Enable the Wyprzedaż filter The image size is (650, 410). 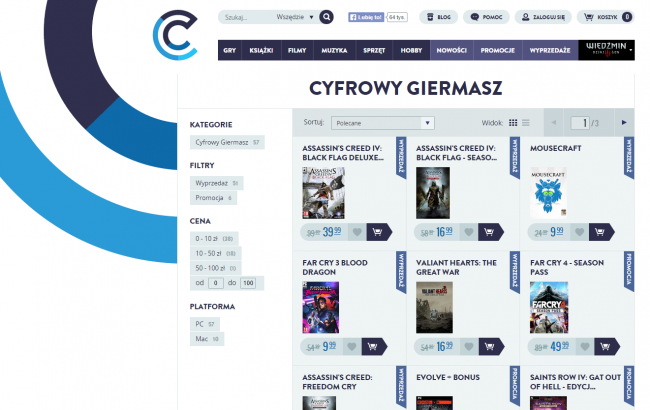216,183
